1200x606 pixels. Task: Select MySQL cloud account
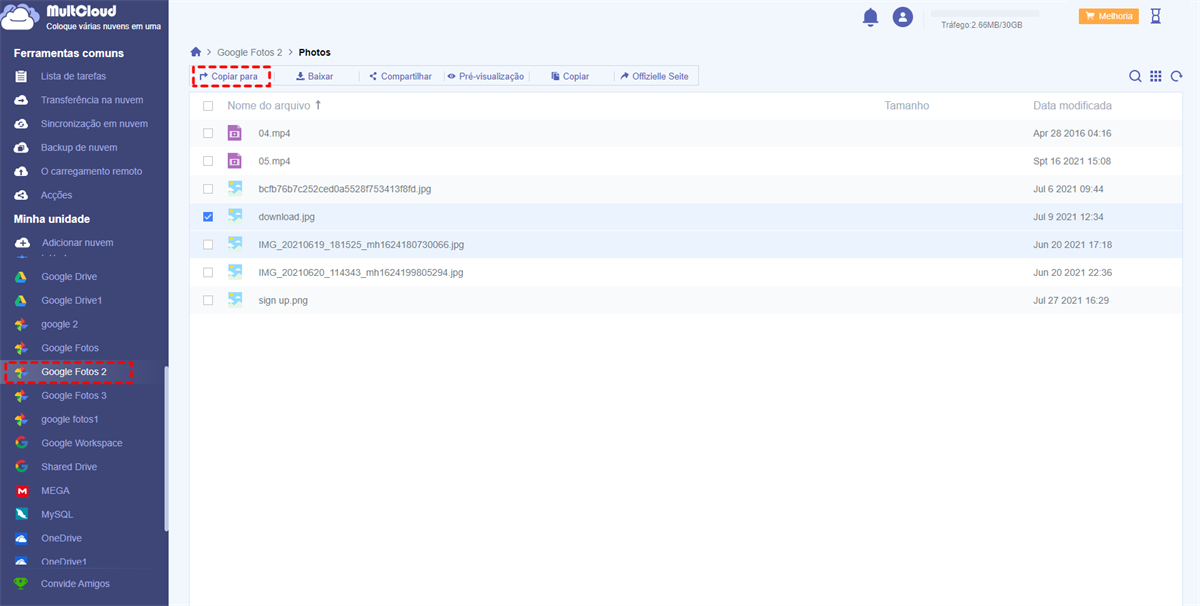pyautogui.click(x=56, y=514)
